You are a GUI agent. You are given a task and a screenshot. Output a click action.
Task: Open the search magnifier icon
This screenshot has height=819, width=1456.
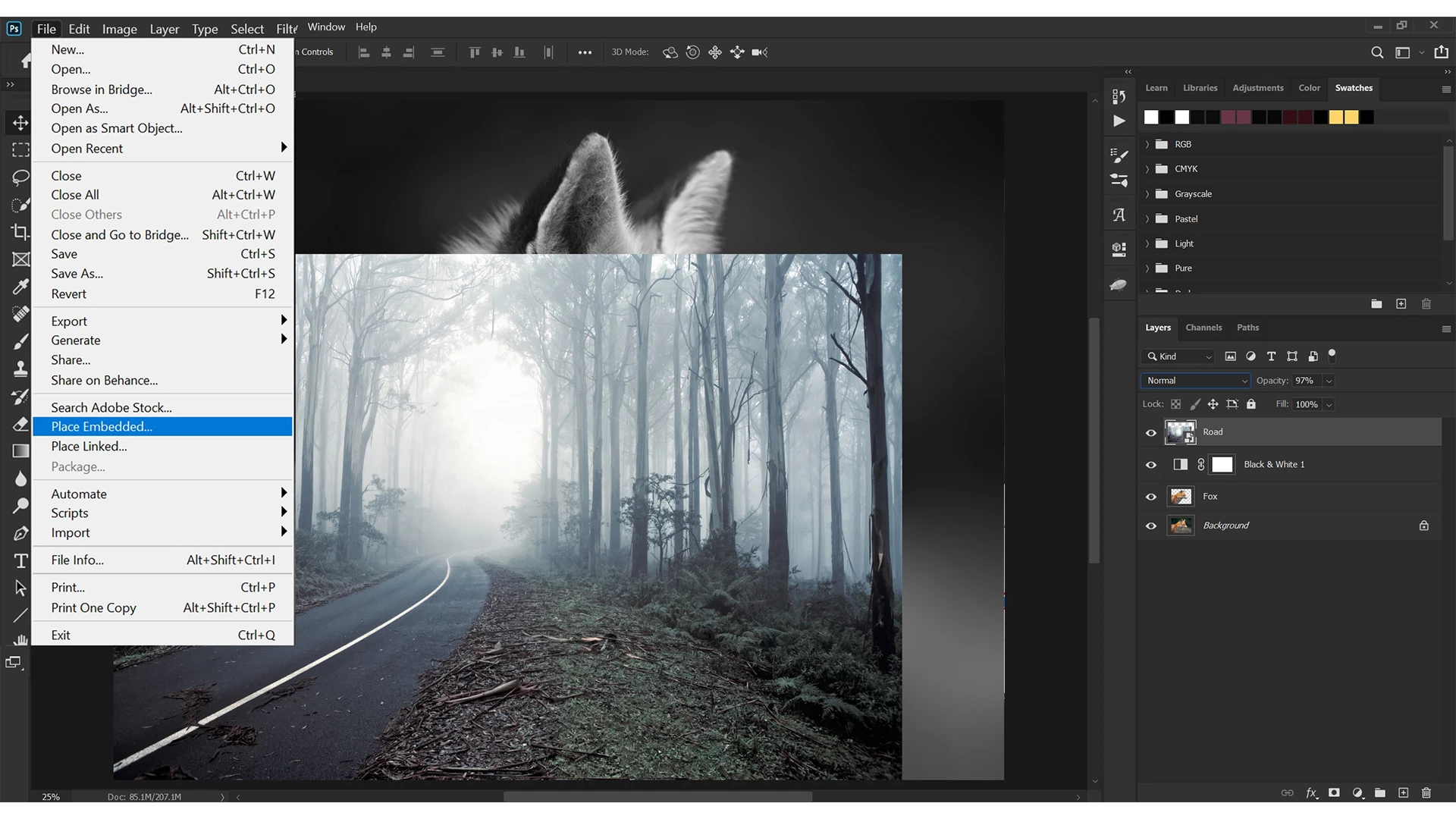click(x=1377, y=52)
